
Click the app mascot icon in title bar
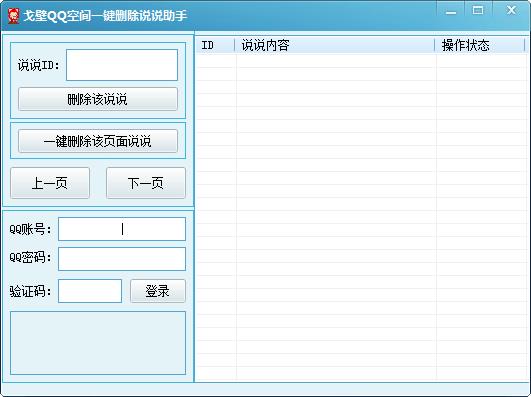14,16
